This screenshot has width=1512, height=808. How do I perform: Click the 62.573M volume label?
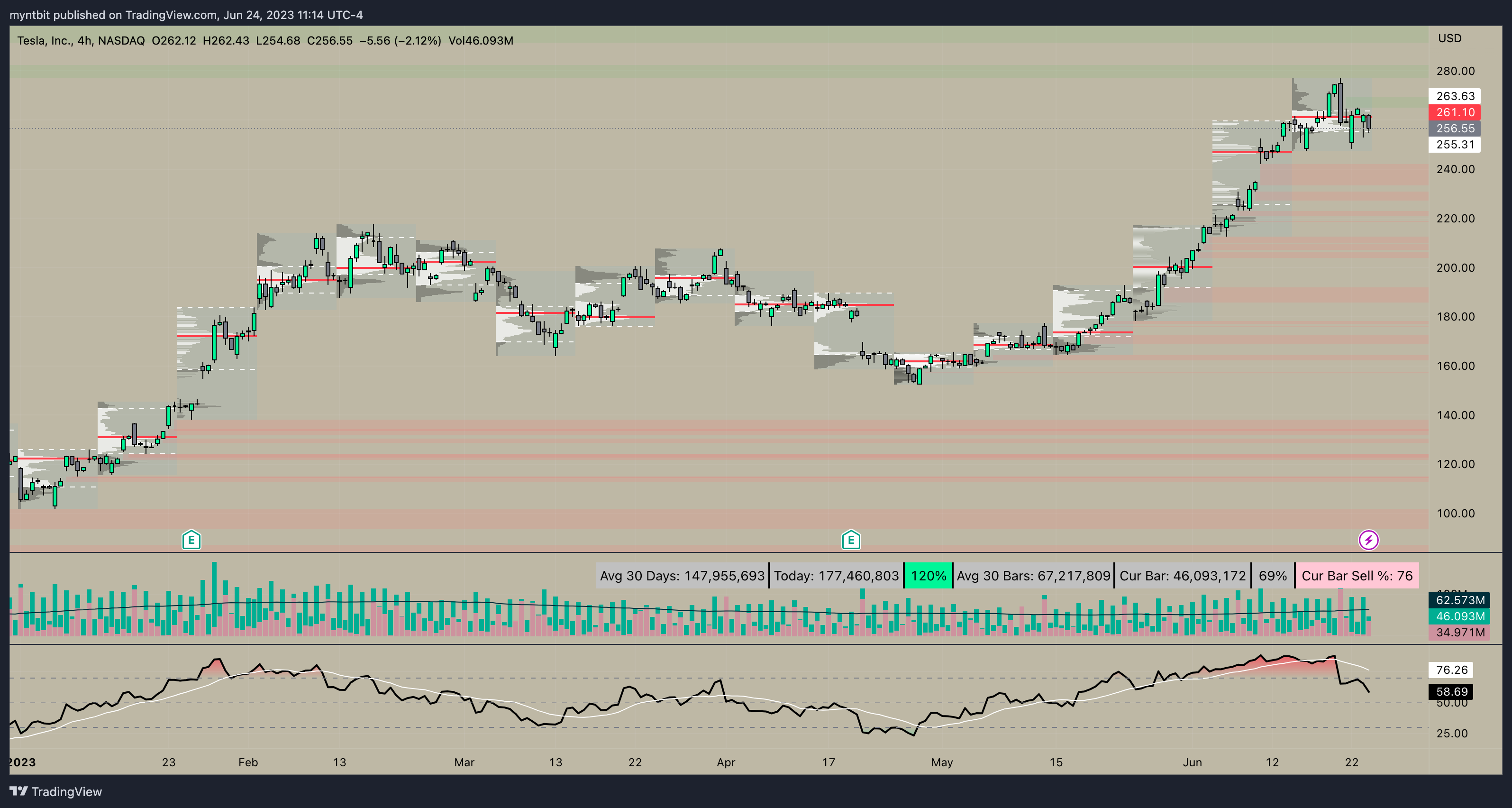1460,600
